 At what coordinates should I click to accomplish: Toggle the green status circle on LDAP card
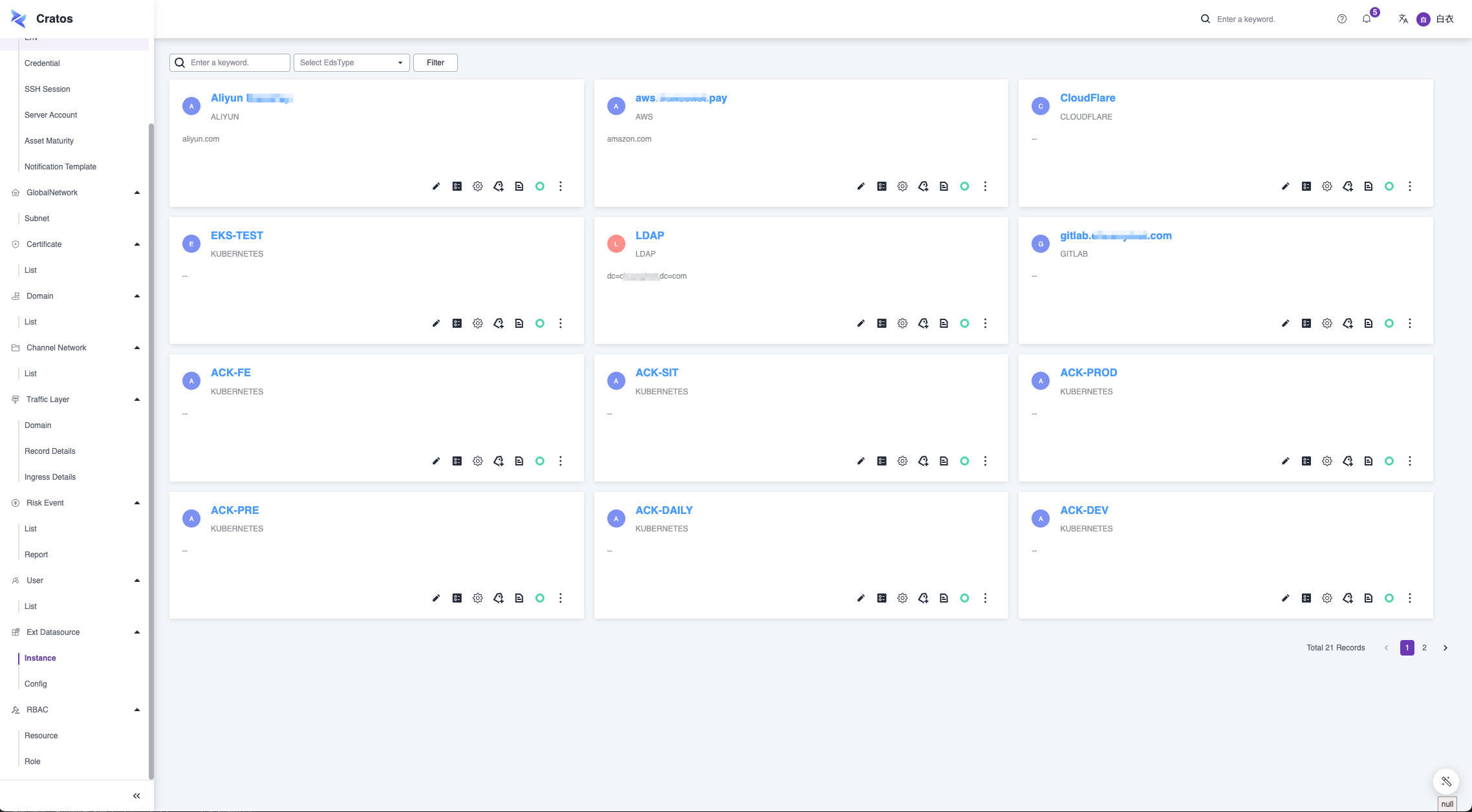(964, 323)
